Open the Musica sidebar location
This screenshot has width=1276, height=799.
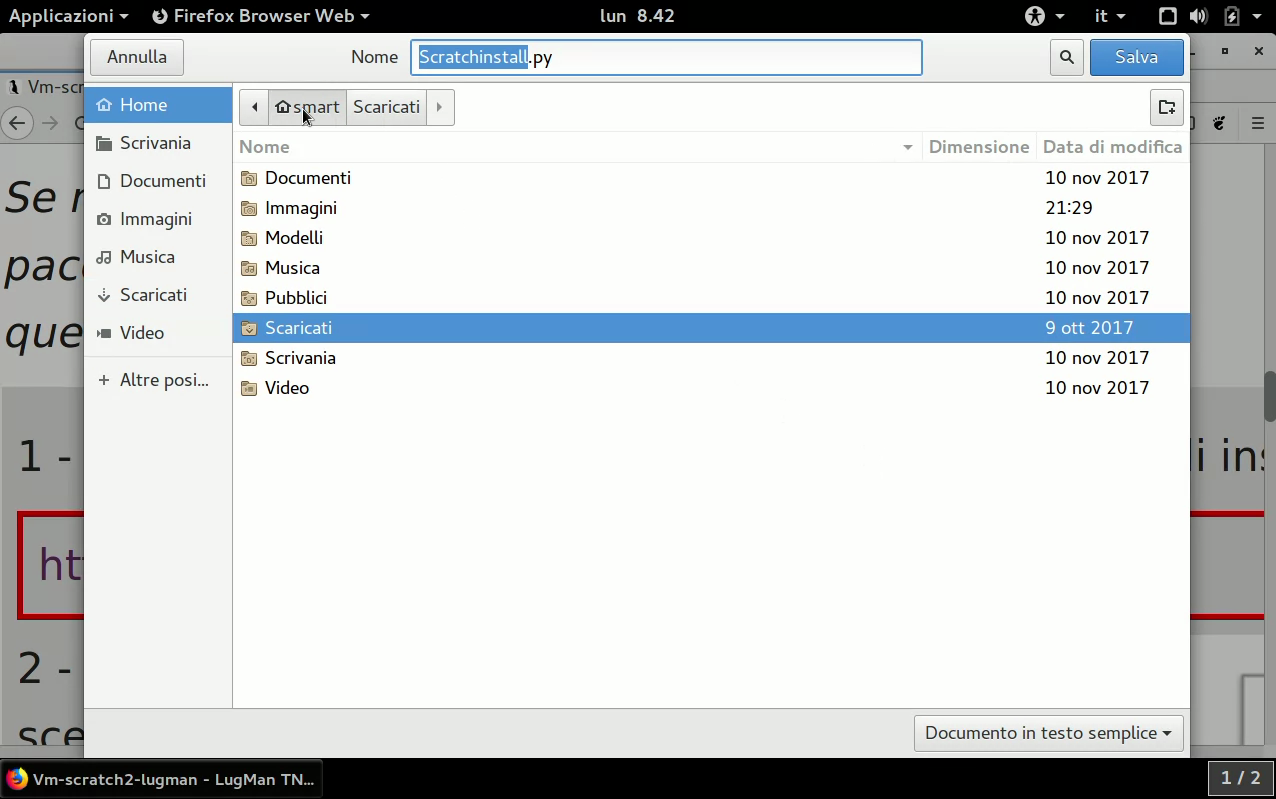pos(147,257)
